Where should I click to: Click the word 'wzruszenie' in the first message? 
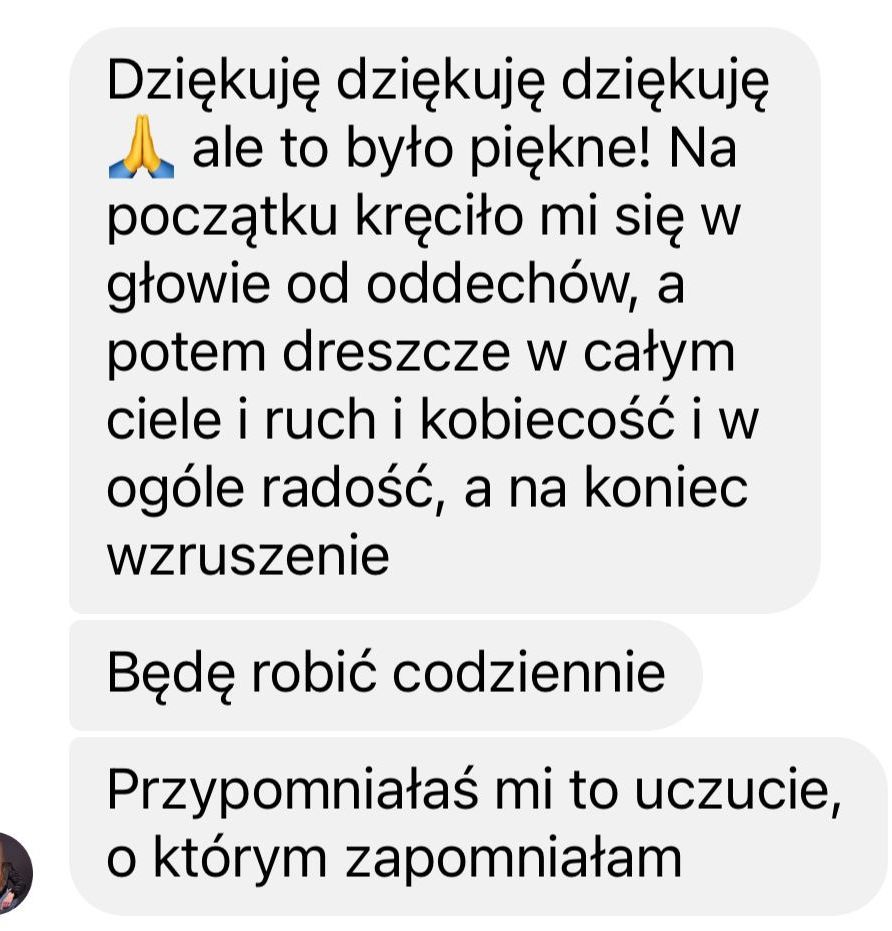tap(248, 555)
